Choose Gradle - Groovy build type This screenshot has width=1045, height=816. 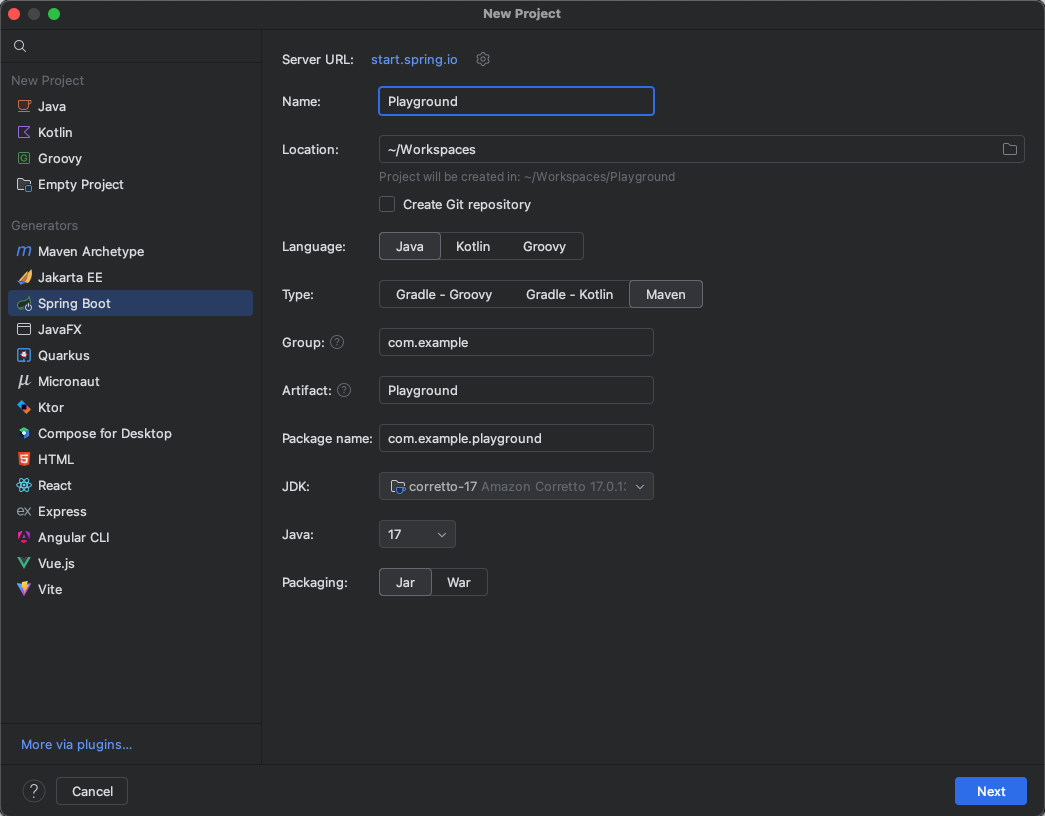(x=444, y=294)
